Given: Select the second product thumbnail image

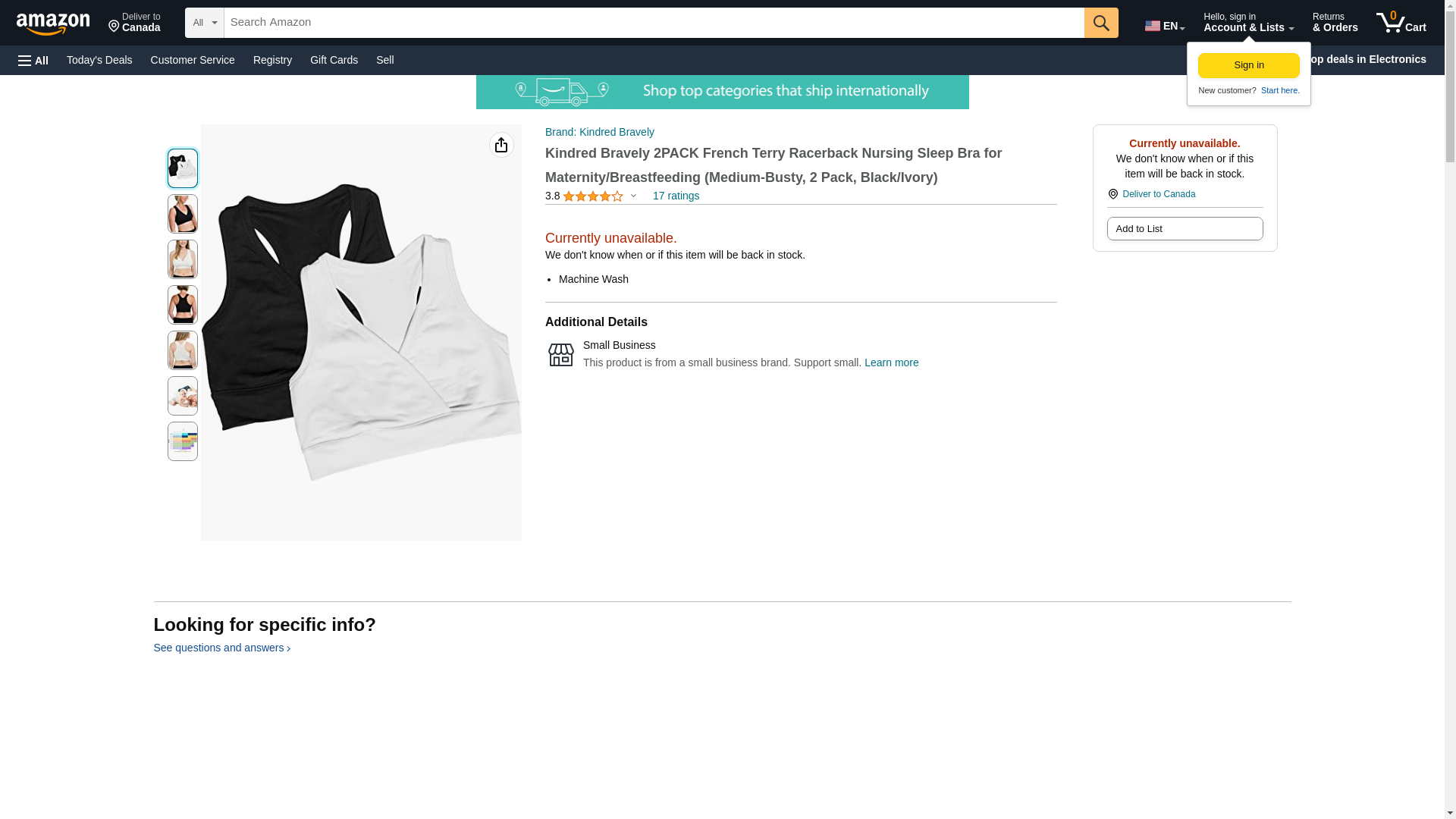Looking at the screenshot, I should click(x=183, y=214).
